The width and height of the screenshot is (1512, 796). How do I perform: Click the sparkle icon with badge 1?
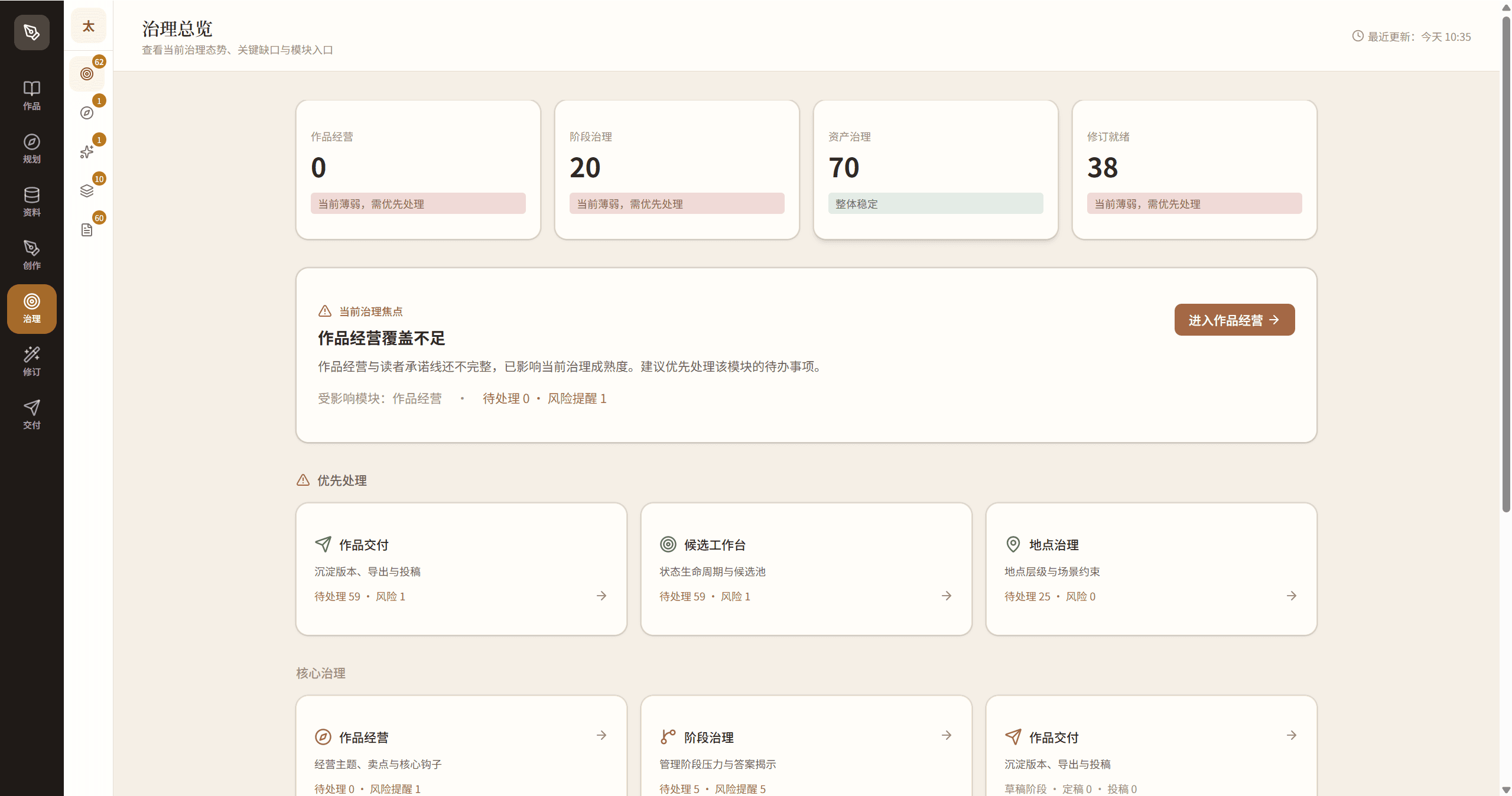[x=87, y=151]
